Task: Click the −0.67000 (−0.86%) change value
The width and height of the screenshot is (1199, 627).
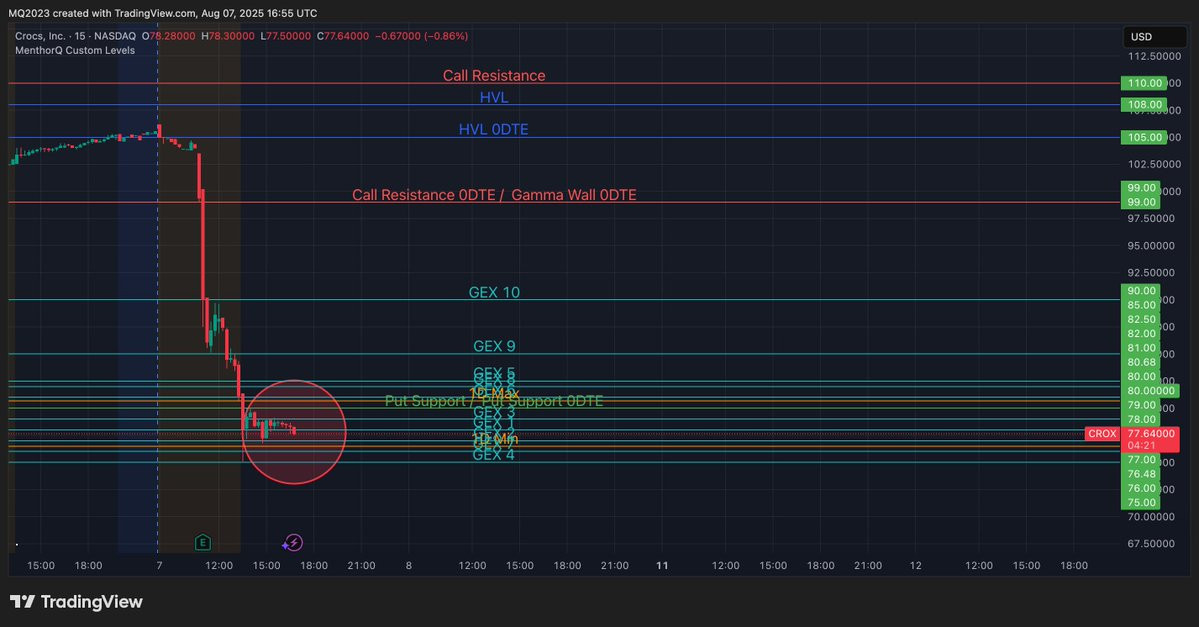Action: (x=421, y=36)
